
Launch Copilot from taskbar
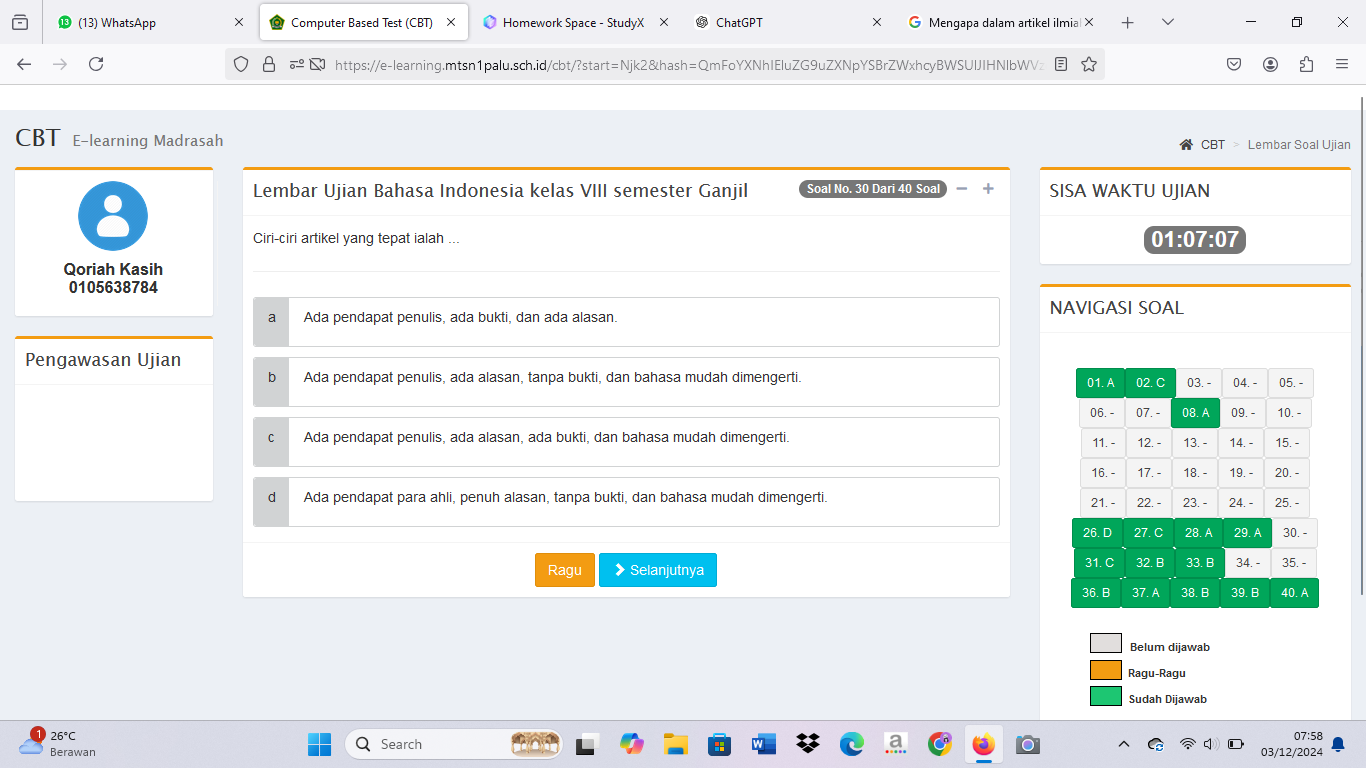pyautogui.click(x=631, y=744)
